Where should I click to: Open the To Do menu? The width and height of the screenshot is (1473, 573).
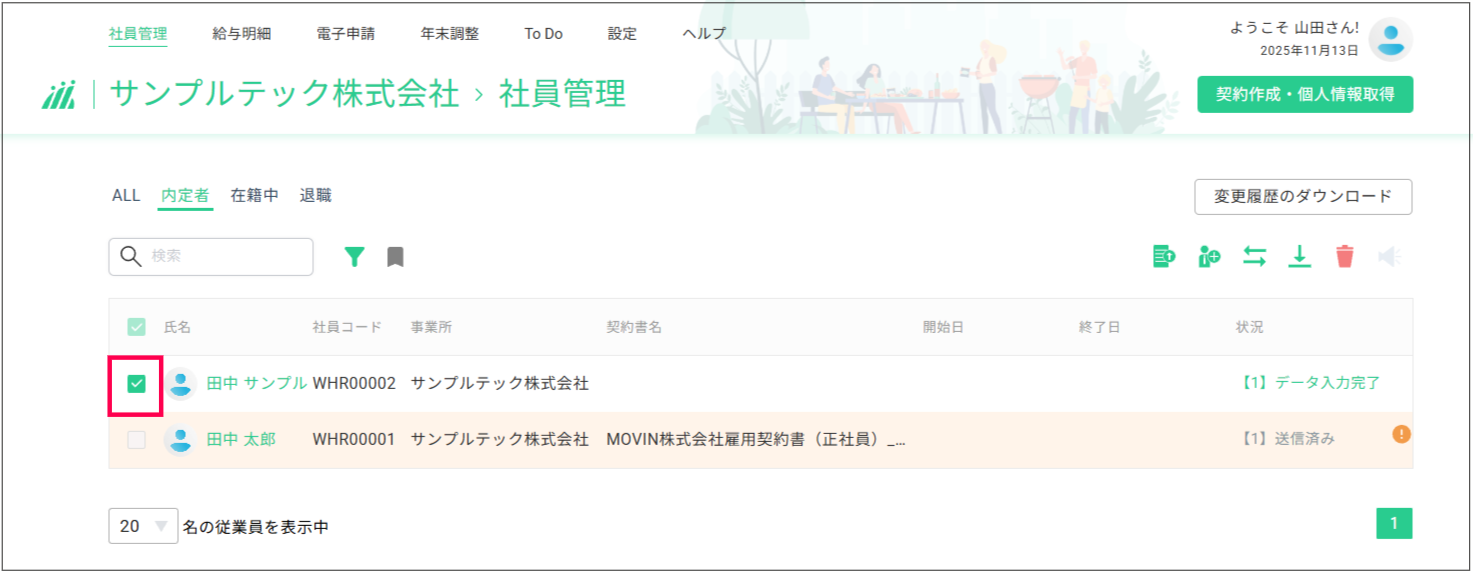tap(543, 33)
